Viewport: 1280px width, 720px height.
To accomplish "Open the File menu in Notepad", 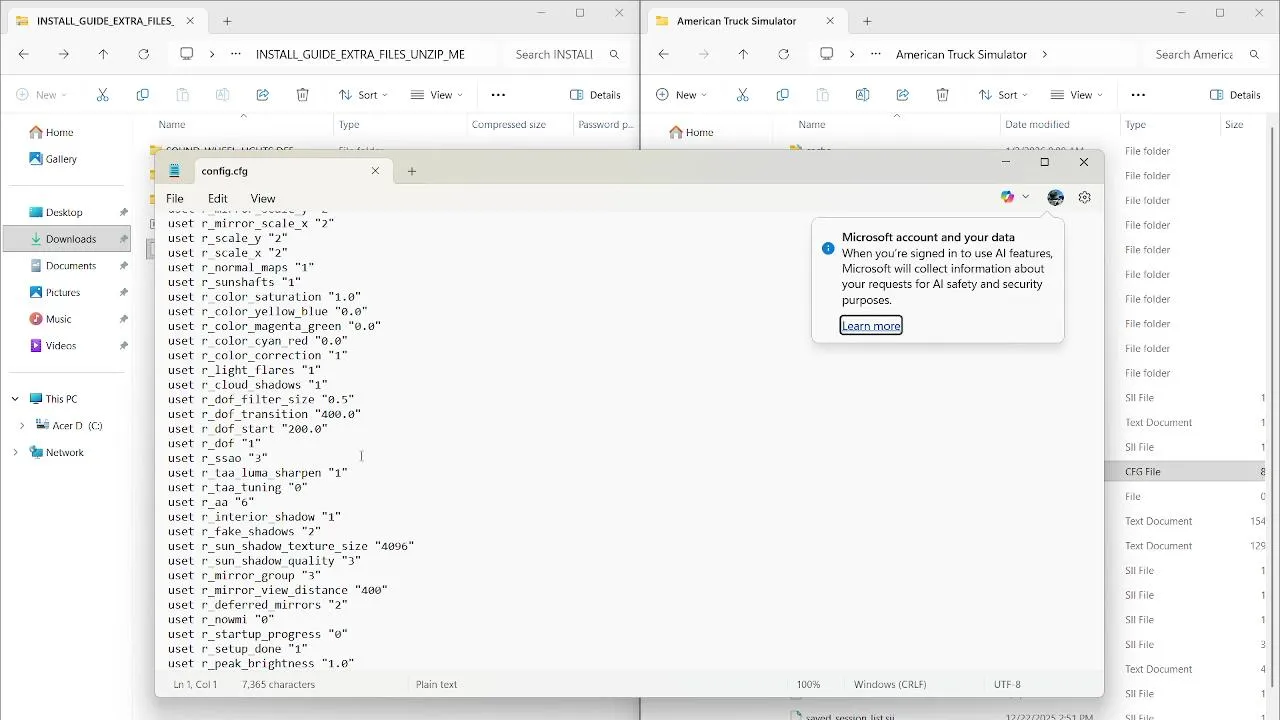I will tap(175, 199).
